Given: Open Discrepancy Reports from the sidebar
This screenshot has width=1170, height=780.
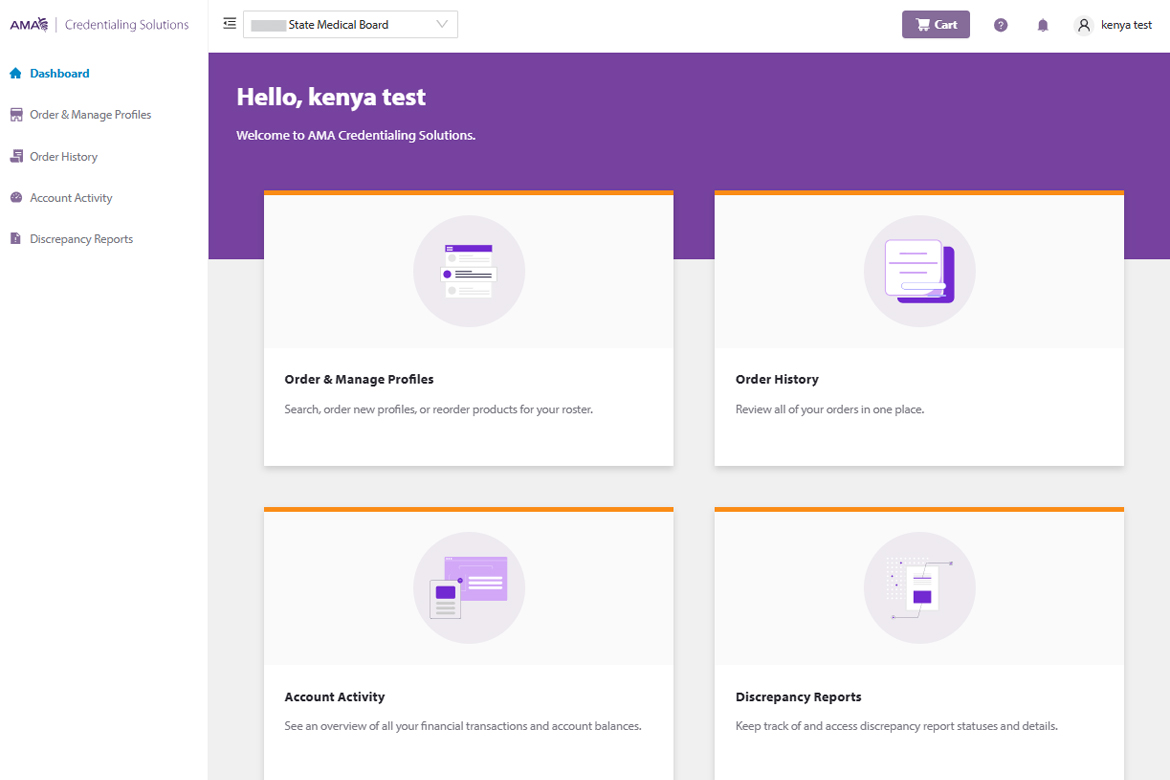Looking at the screenshot, I should [x=81, y=239].
